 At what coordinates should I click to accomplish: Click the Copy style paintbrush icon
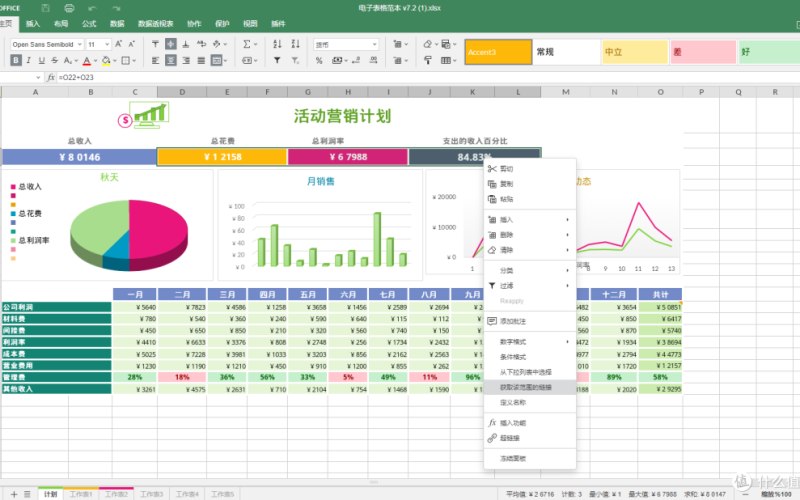coord(428,60)
